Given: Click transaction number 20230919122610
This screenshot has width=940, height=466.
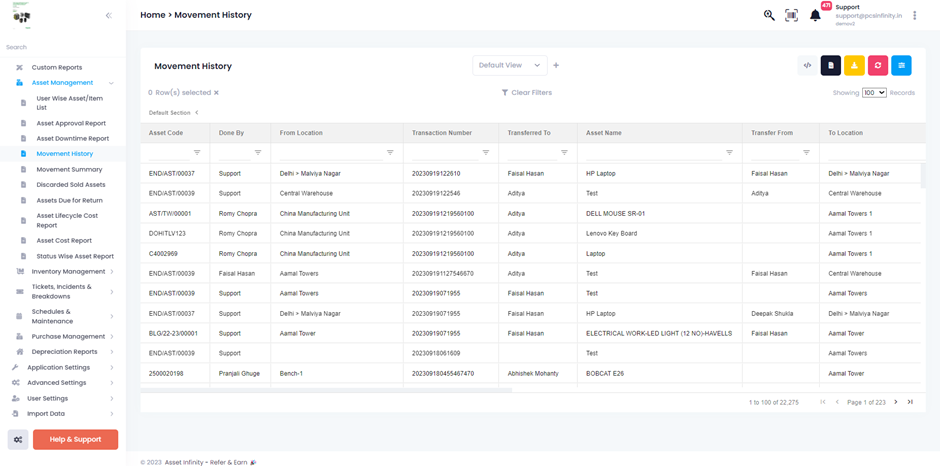Looking at the screenshot, I should coord(436,173).
